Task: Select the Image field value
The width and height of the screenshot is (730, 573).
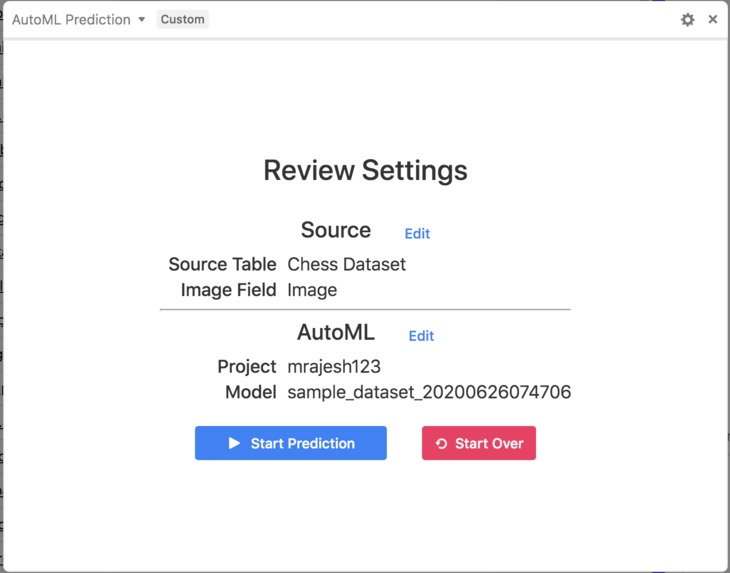Action: (312, 290)
